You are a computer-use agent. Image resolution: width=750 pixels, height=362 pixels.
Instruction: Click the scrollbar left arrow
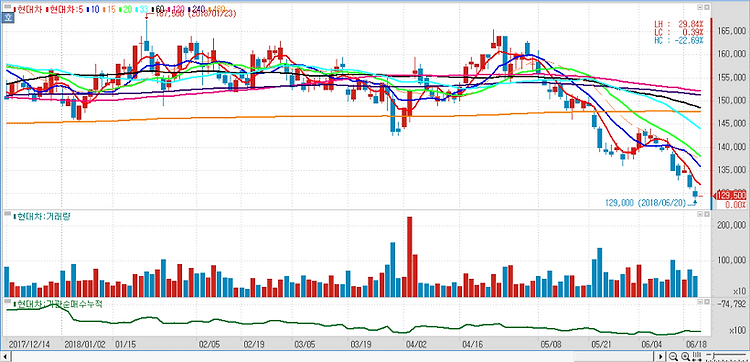click(x=6, y=357)
